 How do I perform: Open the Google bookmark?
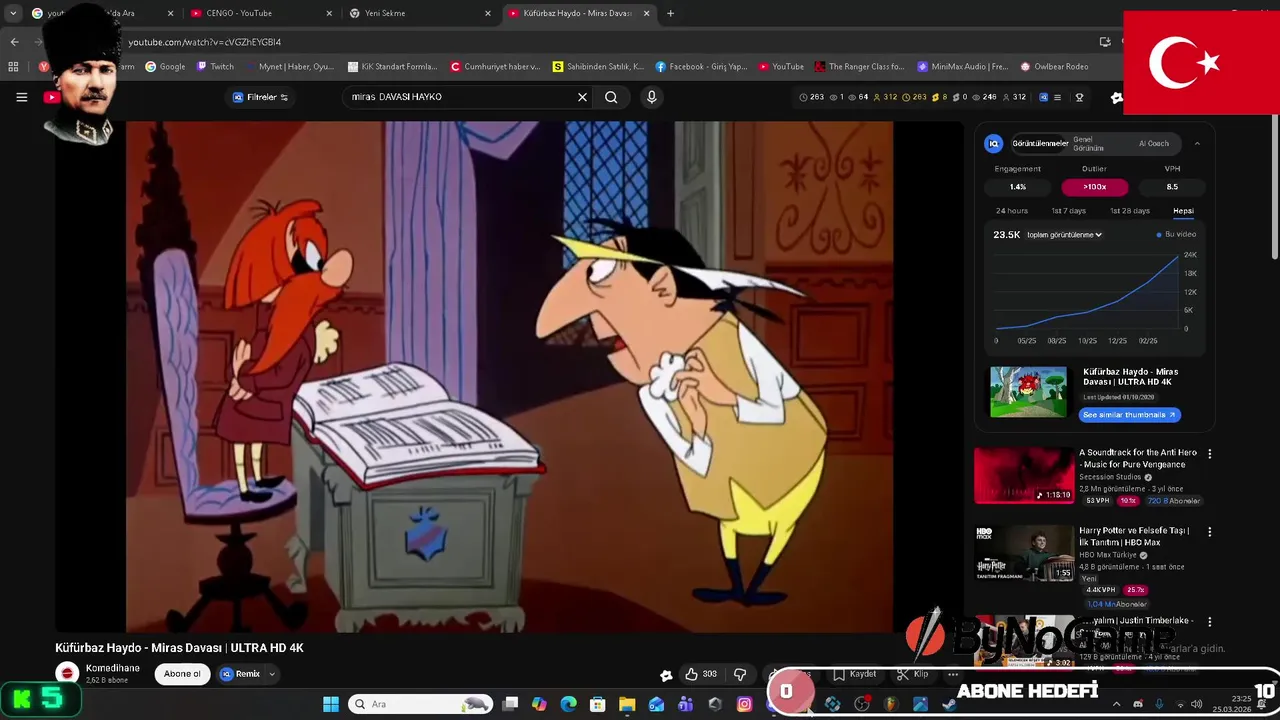point(165,67)
